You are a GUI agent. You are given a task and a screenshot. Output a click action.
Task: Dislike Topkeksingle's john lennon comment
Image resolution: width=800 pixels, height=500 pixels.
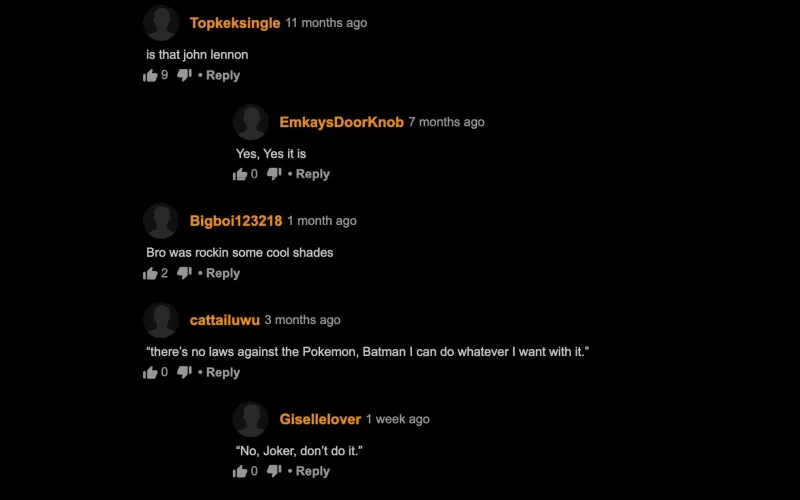pos(184,76)
